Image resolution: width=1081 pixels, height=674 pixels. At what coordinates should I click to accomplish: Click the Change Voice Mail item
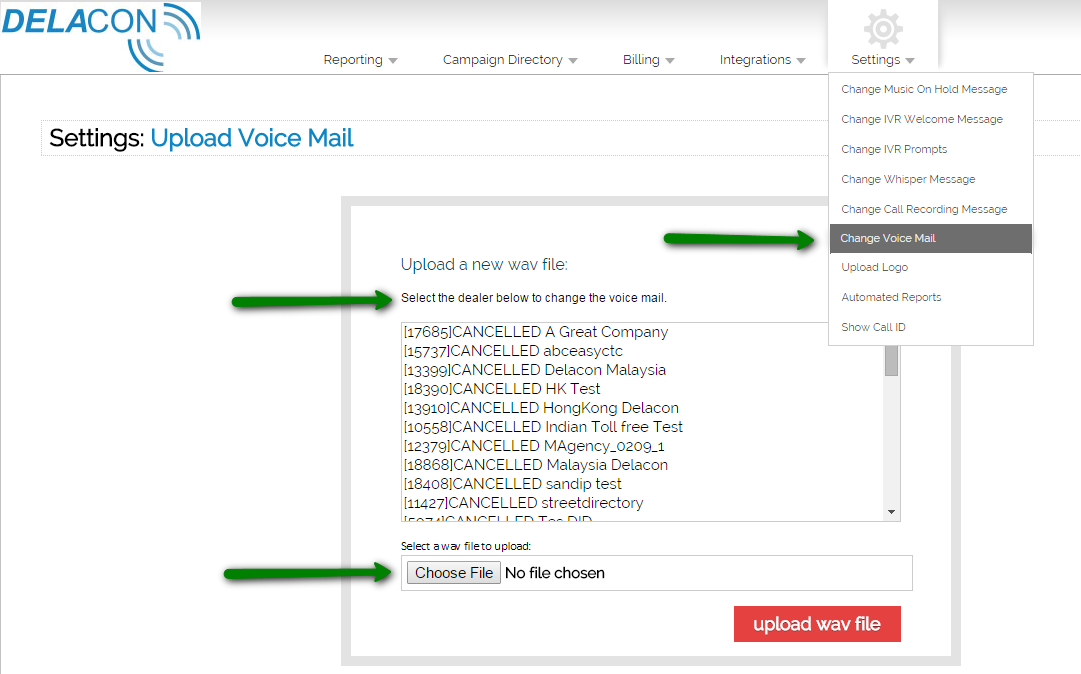931,238
